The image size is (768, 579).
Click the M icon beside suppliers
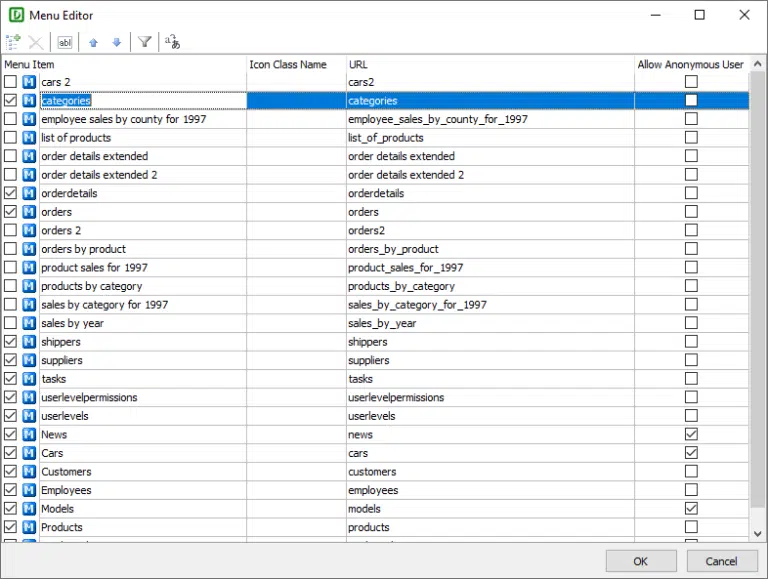(x=29, y=360)
